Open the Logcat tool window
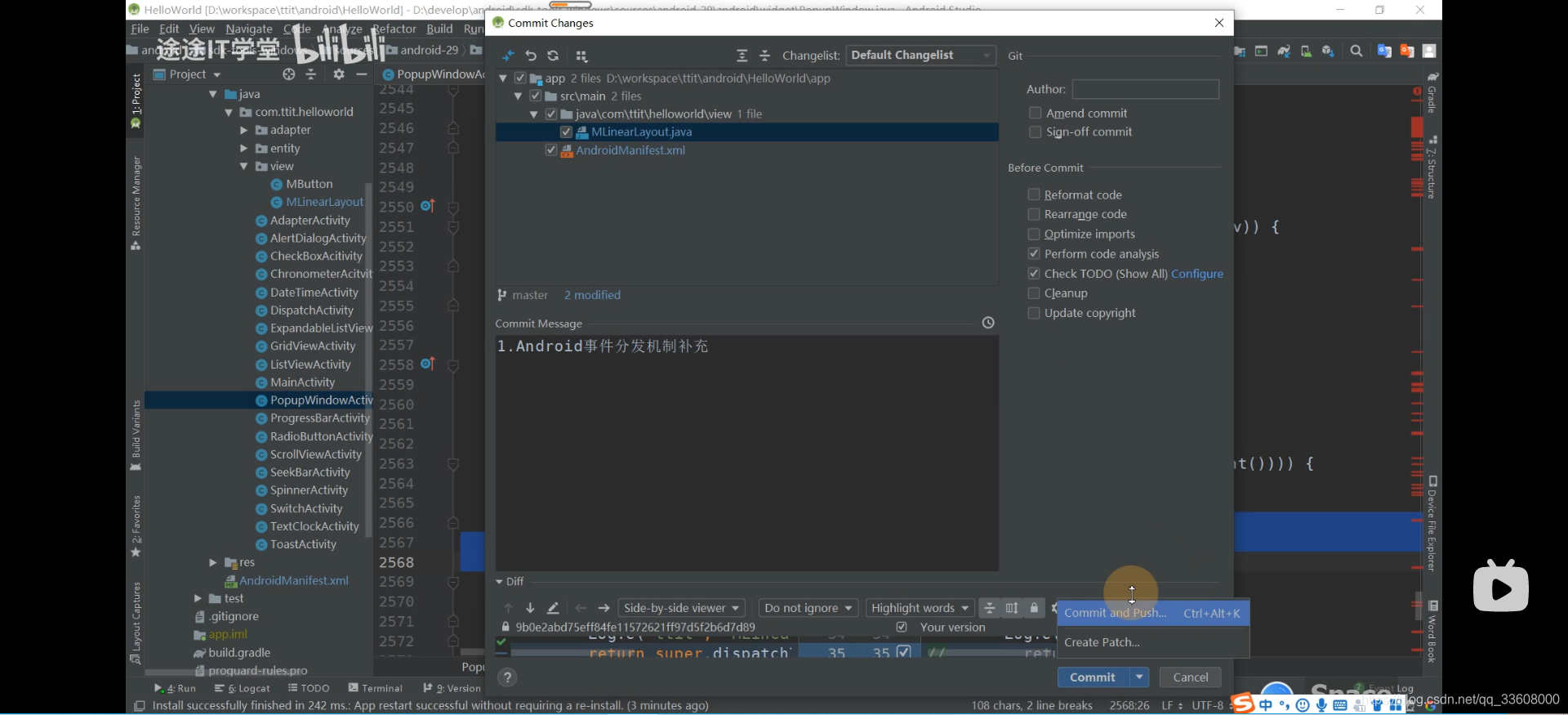Screen dimensions: 1568x715 (243, 688)
